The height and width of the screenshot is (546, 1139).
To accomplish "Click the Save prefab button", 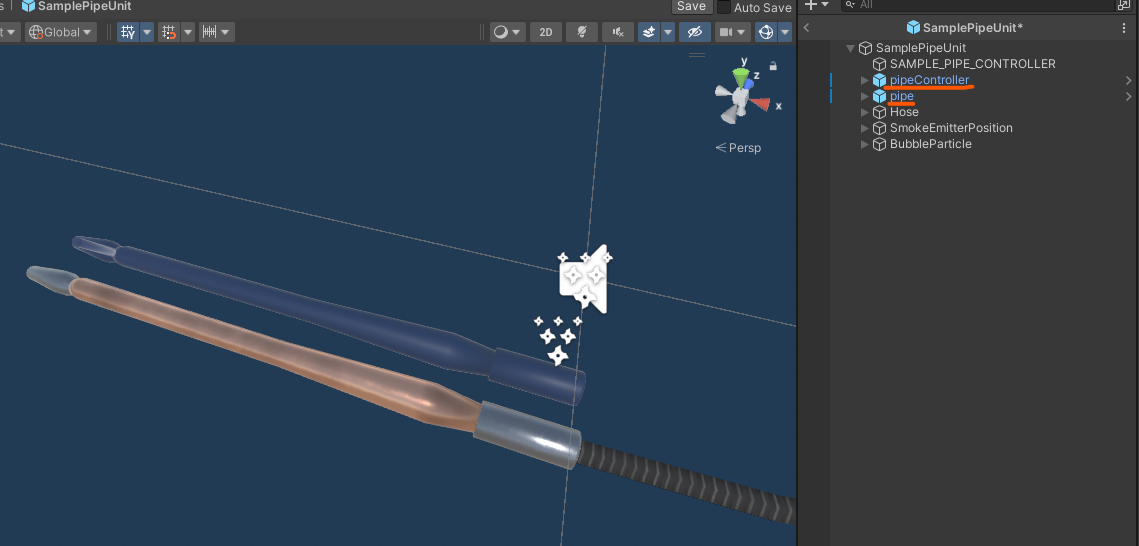I will 691,7.
